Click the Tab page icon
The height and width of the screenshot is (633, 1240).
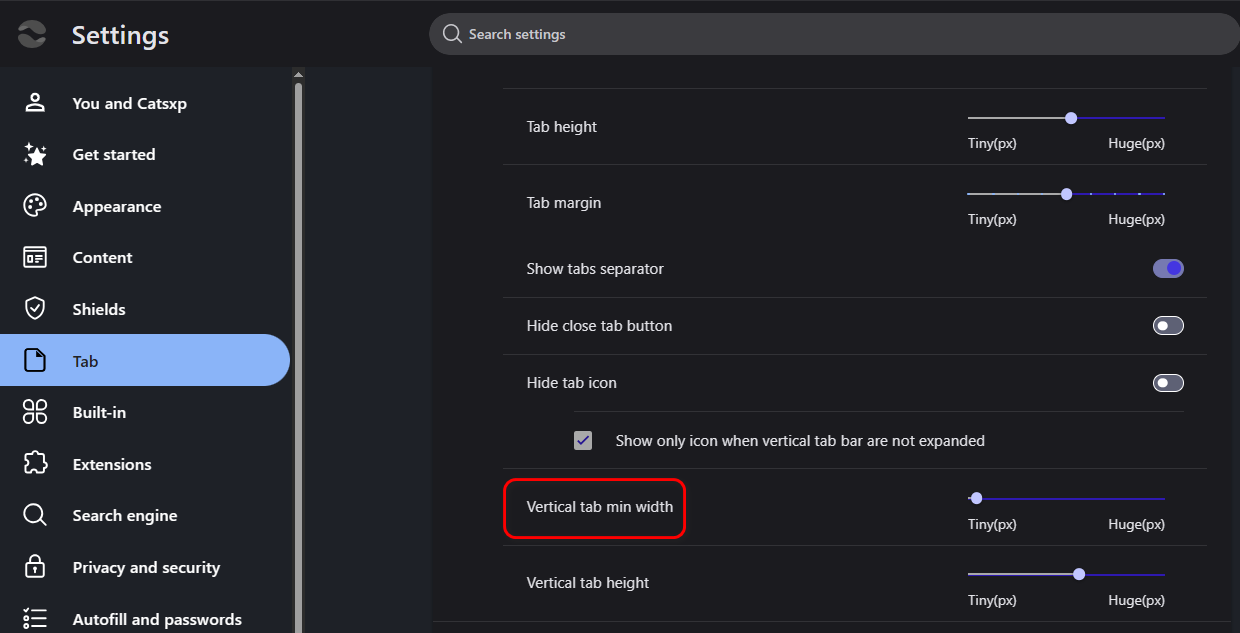[x=35, y=361]
